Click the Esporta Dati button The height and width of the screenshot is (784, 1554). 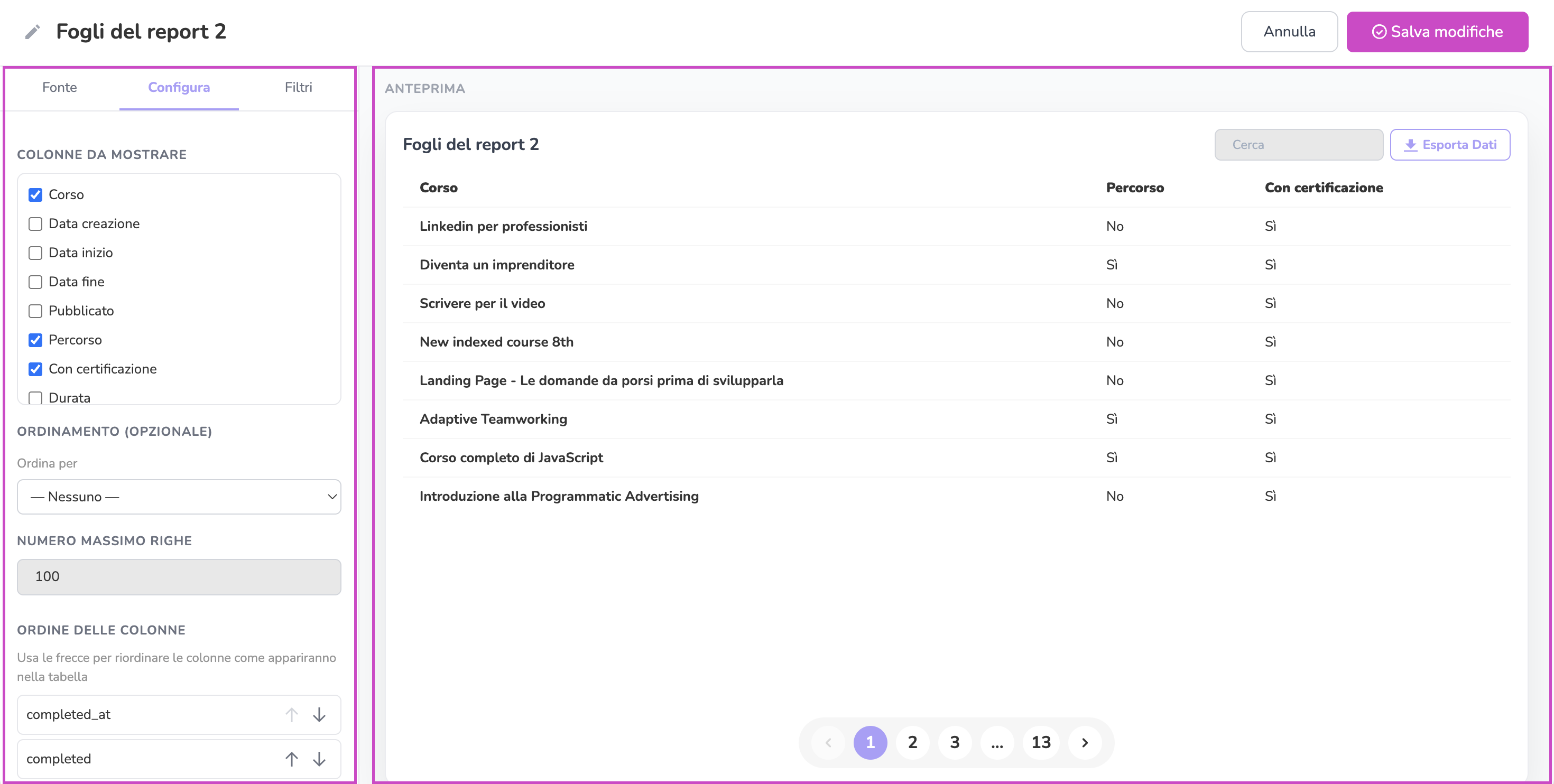pyautogui.click(x=1450, y=145)
